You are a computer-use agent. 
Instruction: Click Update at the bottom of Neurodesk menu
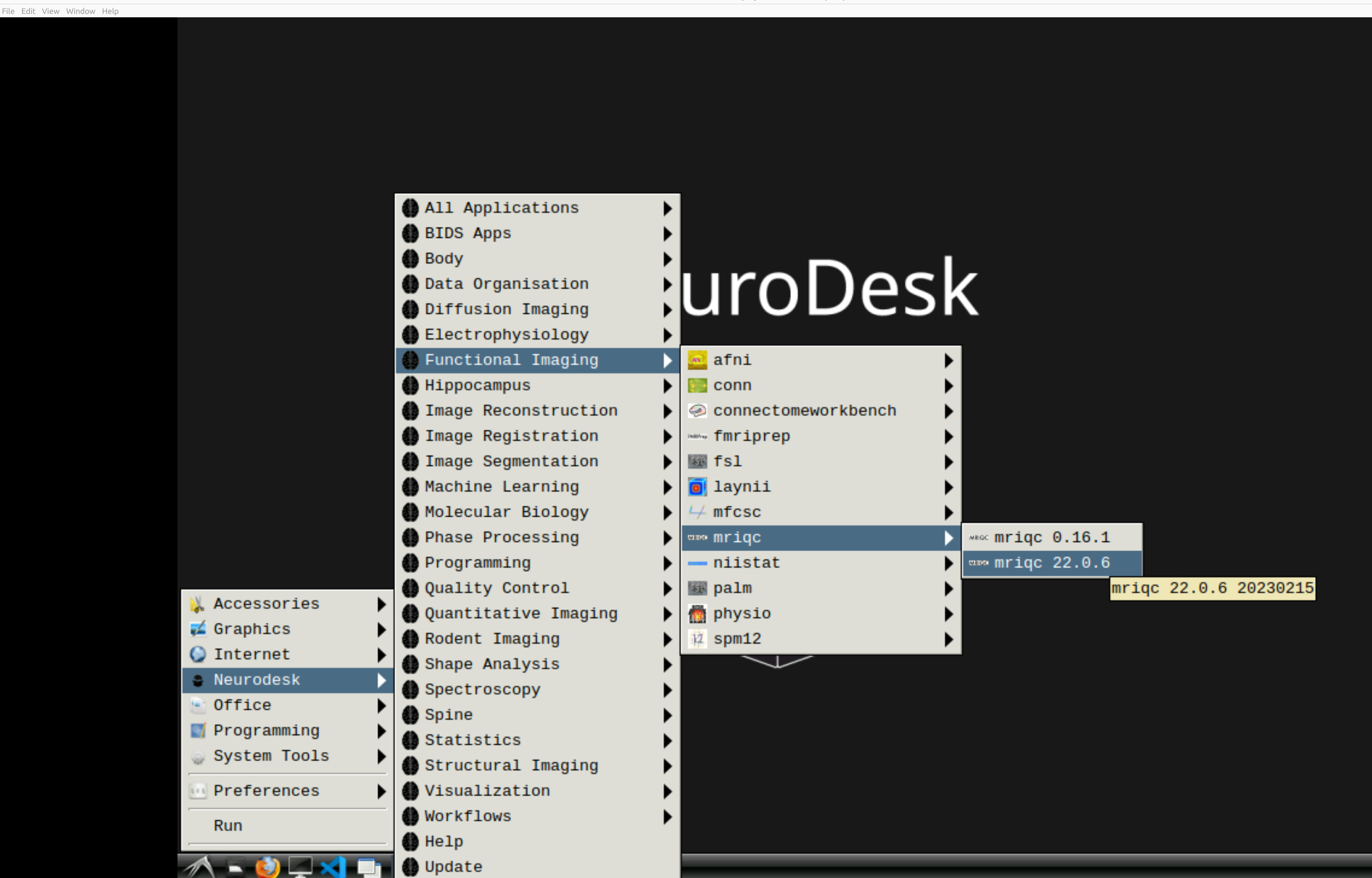[453, 867]
